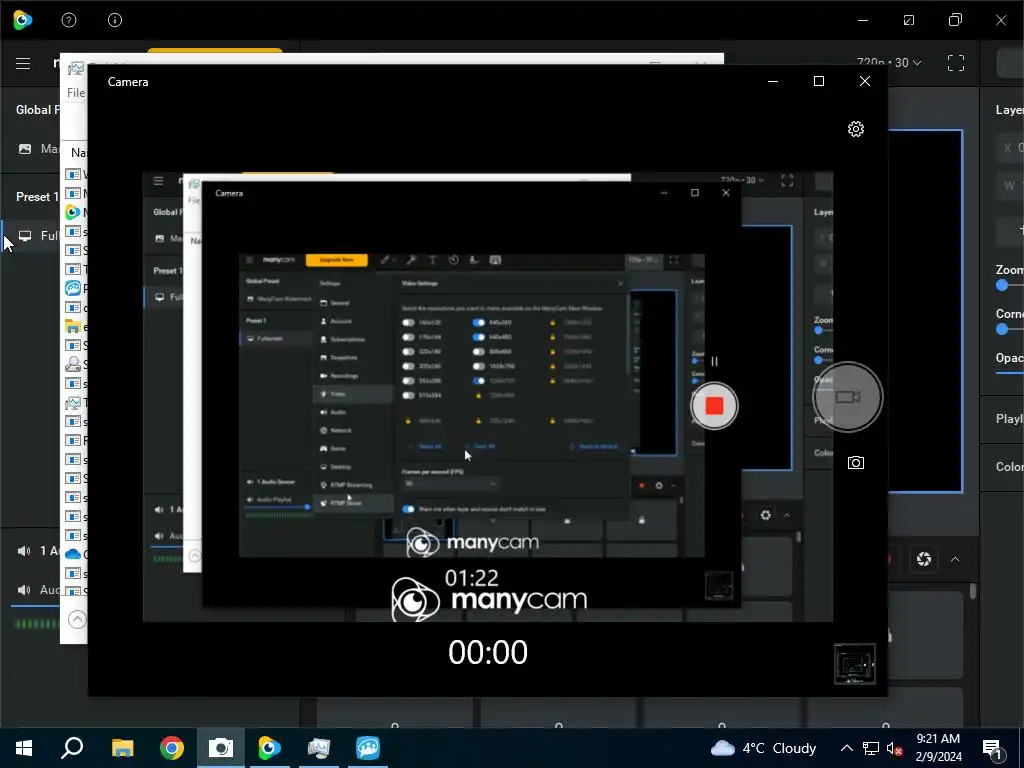Viewport: 1024px width, 768px height.
Task: Open notification center icon
Action: tap(993, 748)
